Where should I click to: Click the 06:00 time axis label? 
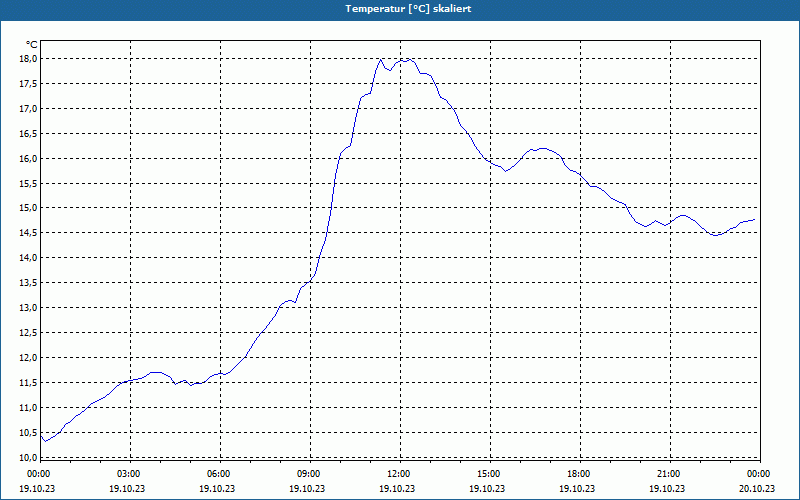pyautogui.click(x=219, y=474)
